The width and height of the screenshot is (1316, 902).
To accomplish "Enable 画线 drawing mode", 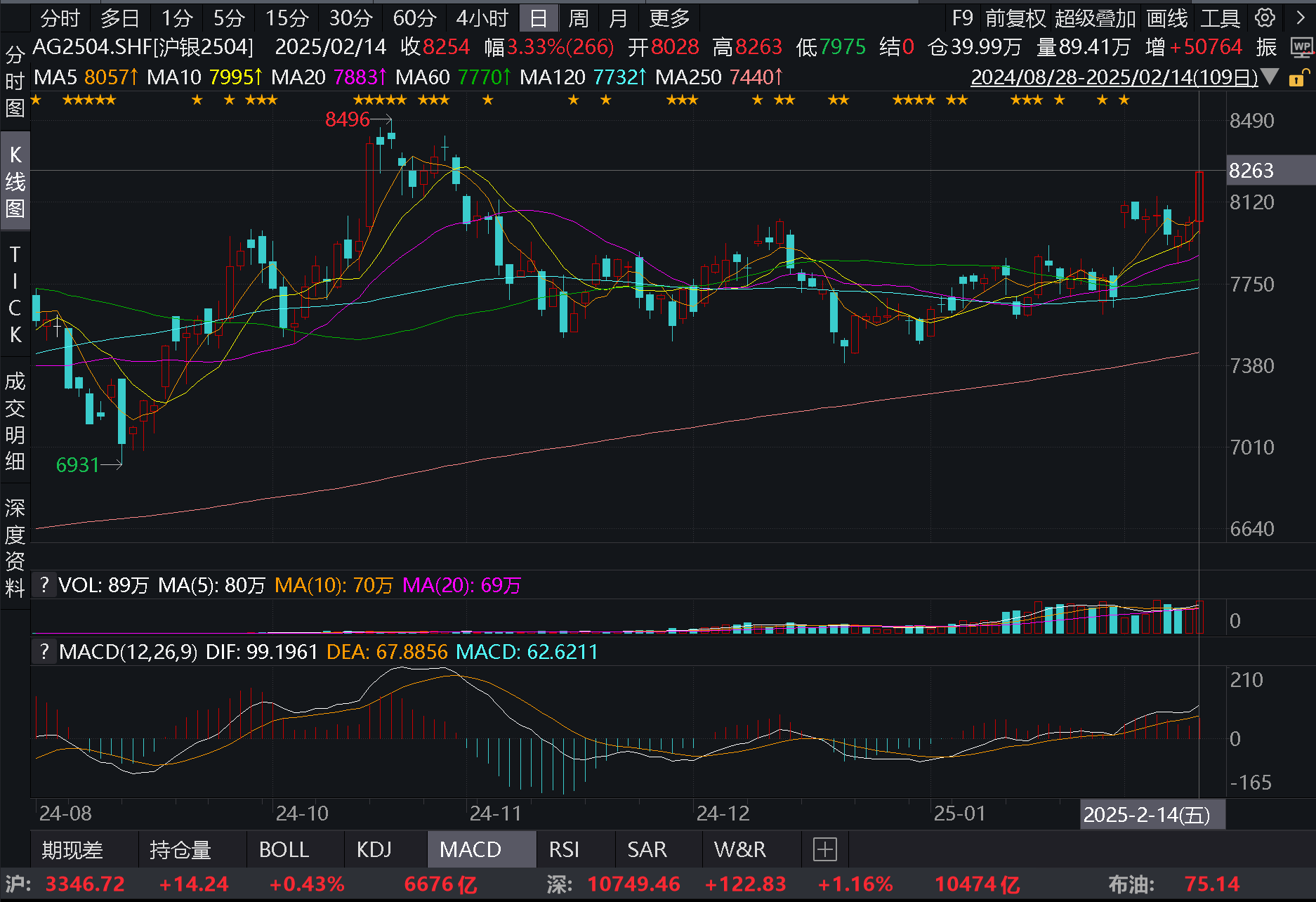I will pos(1166,18).
